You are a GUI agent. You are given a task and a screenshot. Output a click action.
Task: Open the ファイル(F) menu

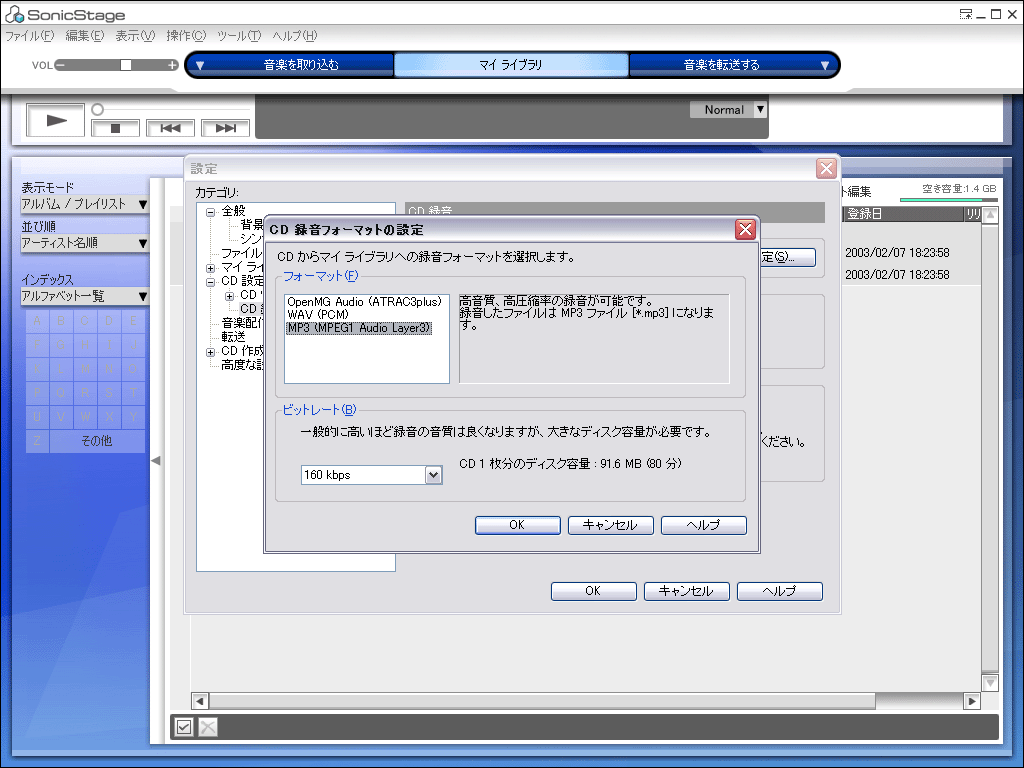[29, 36]
